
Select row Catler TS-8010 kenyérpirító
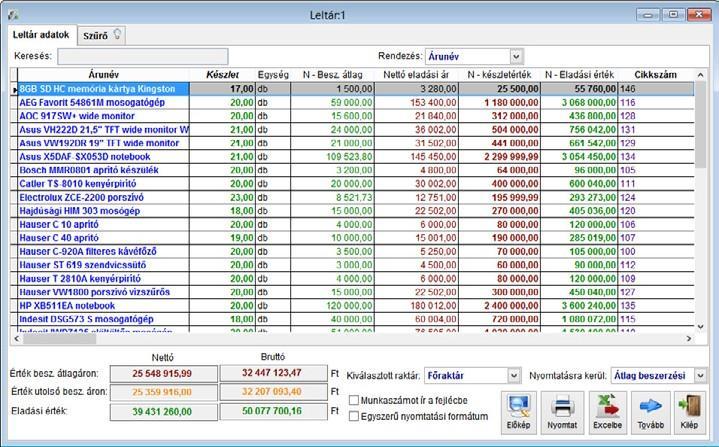[351, 184]
